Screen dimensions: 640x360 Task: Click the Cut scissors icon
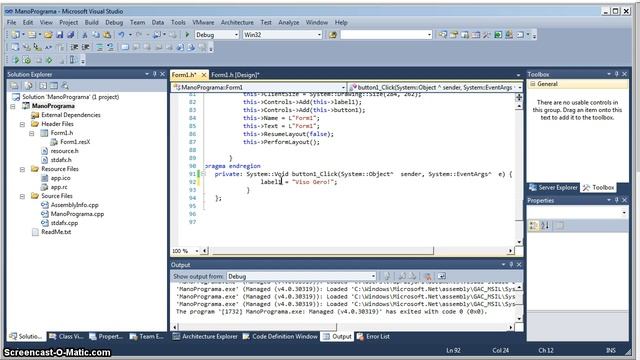click(85, 35)
